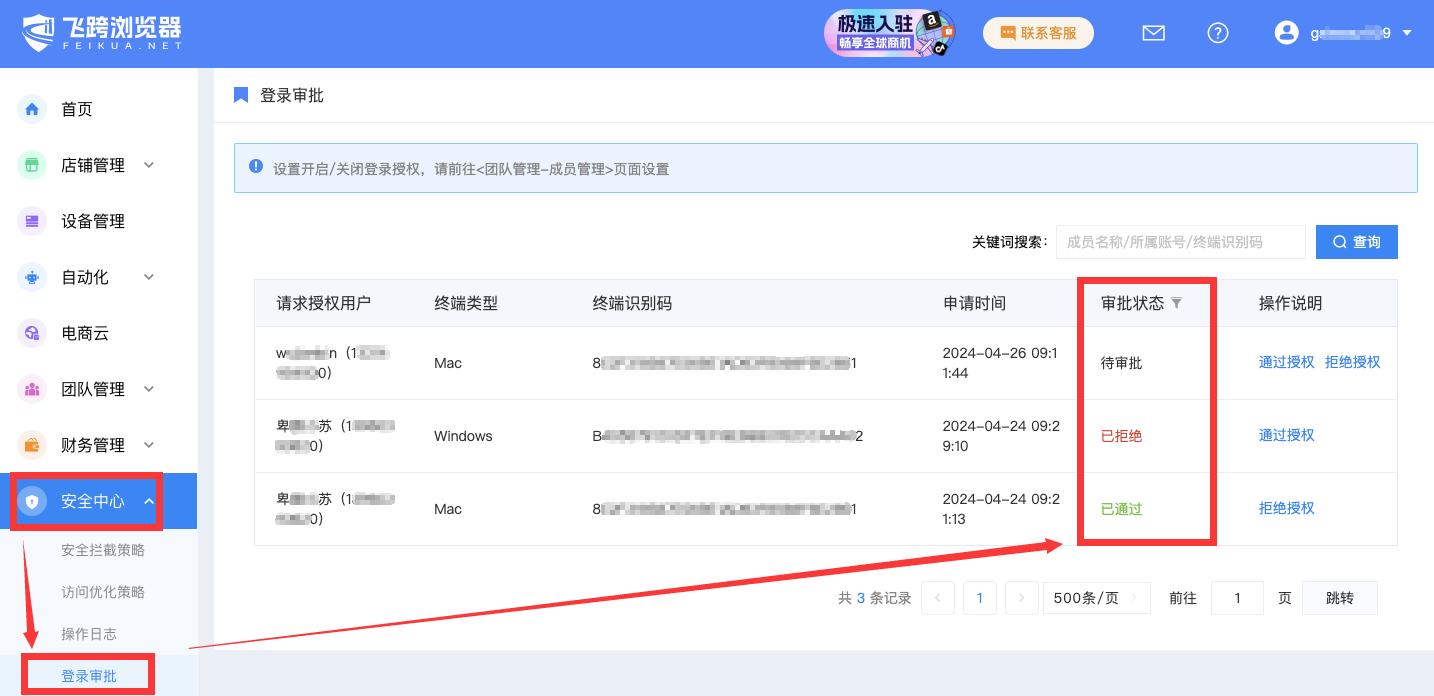
Task: Click the keyword search input field
Action: point(1180,242)
